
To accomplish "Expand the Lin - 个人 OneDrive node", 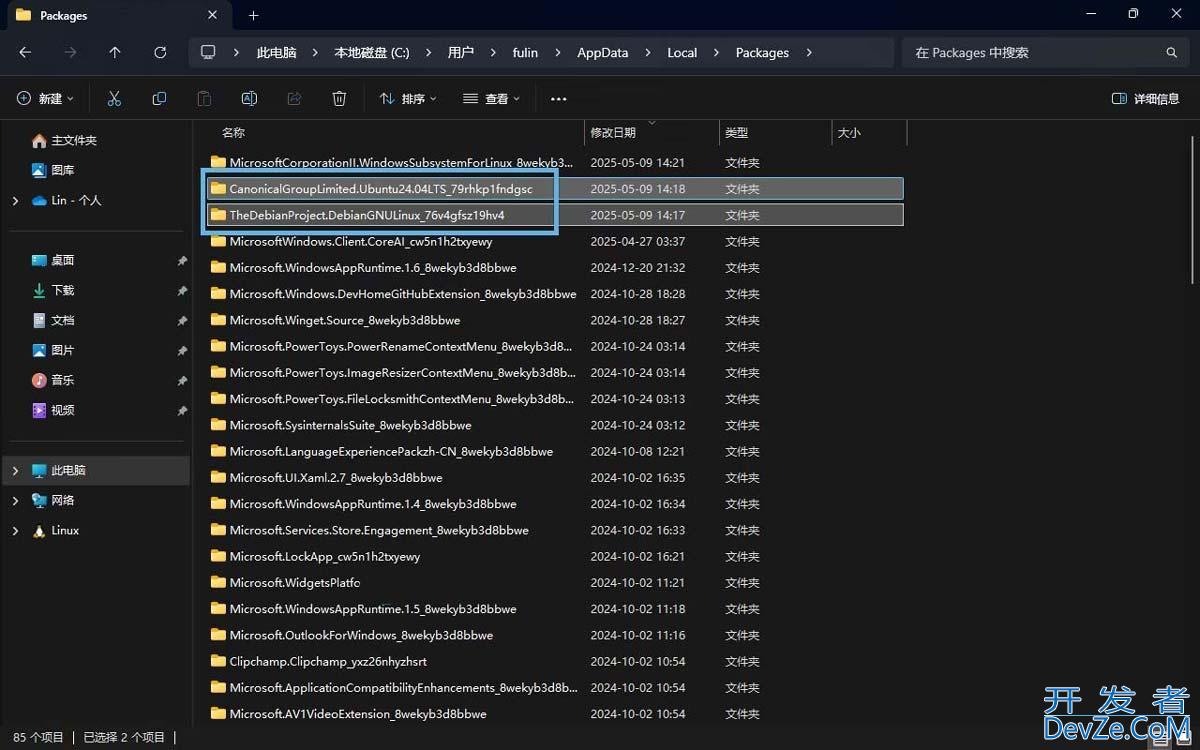I will [15, 200].
